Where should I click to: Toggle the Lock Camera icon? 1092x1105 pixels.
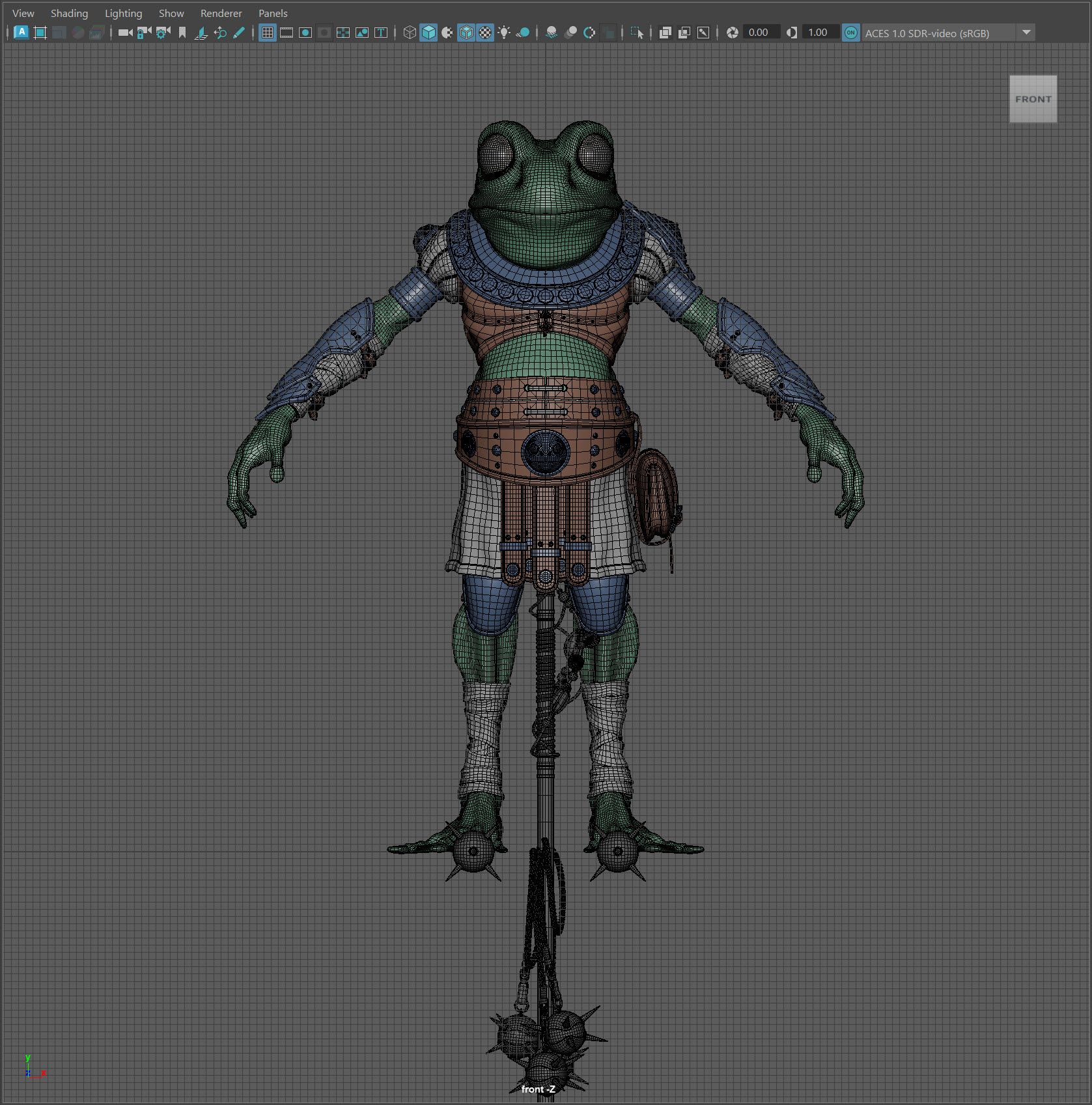pos(144,33)
